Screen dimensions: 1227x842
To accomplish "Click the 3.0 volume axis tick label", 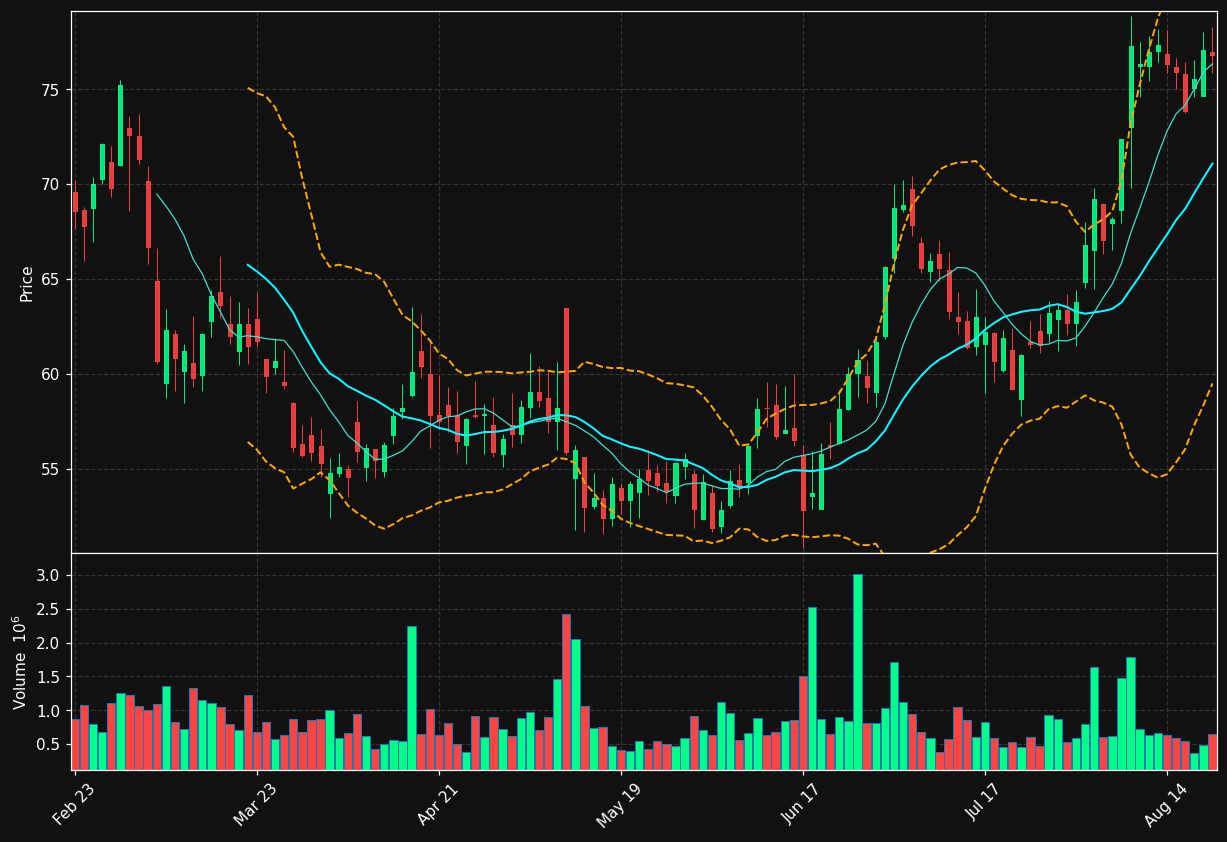I will point(49,576).
